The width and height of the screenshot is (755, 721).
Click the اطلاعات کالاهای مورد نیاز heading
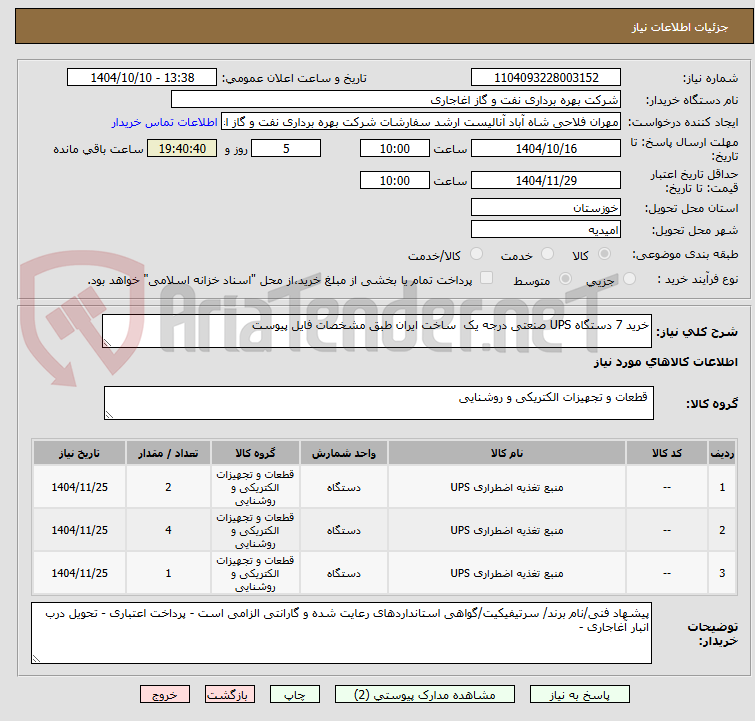tap(665, 362)
